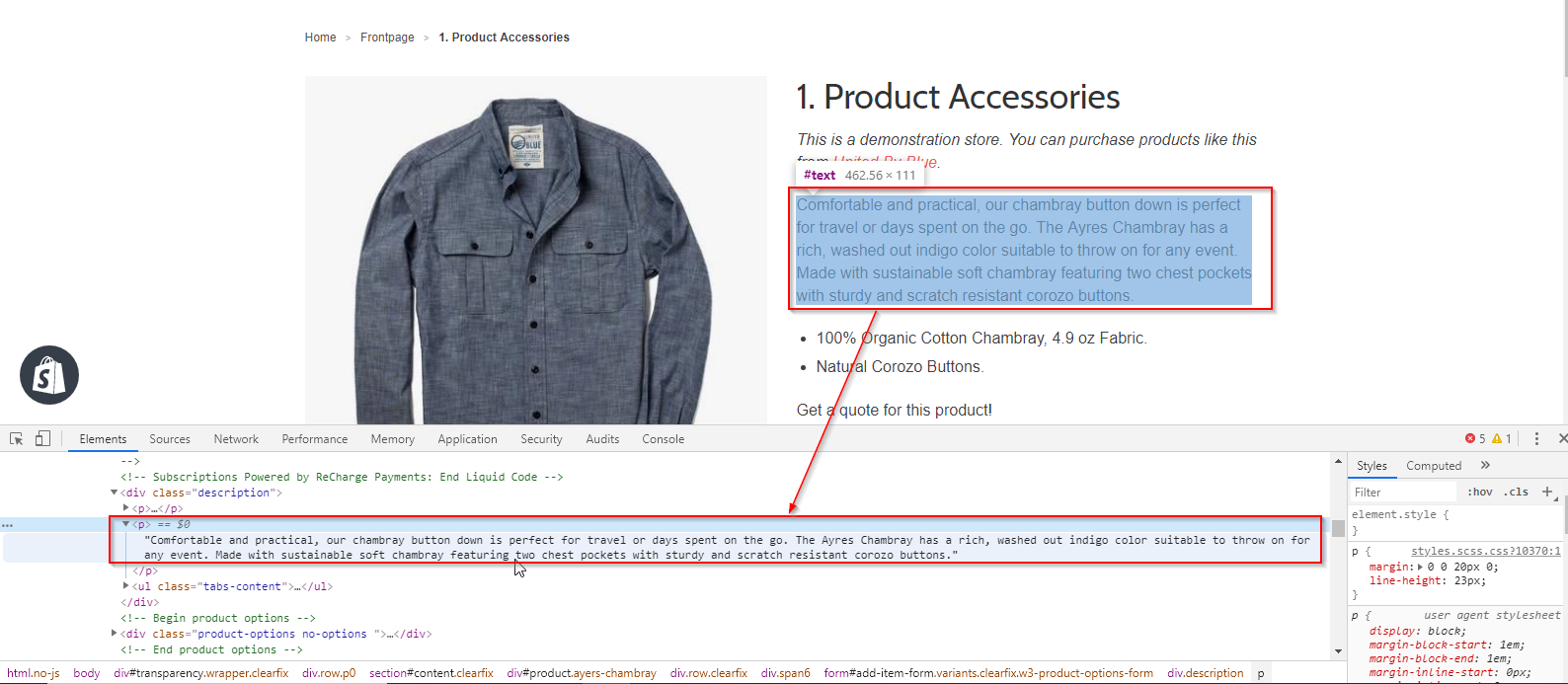Toggle the .cls class editor
Screen dimensions: 1568x684
1516,492
